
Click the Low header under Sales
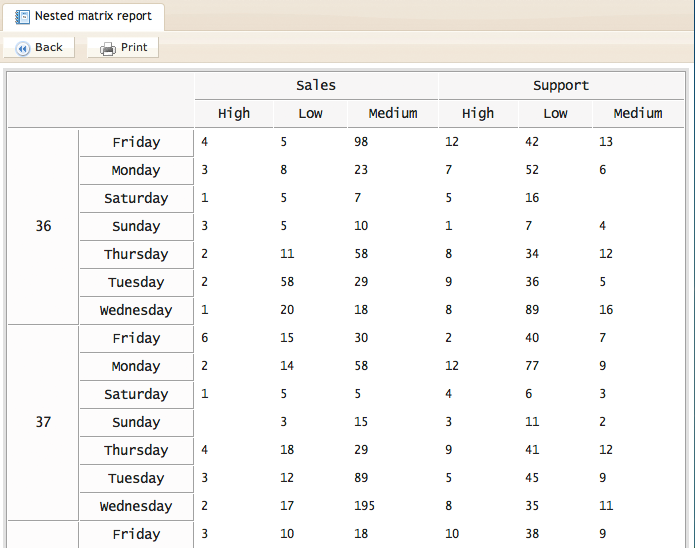[x=310, y=113]
